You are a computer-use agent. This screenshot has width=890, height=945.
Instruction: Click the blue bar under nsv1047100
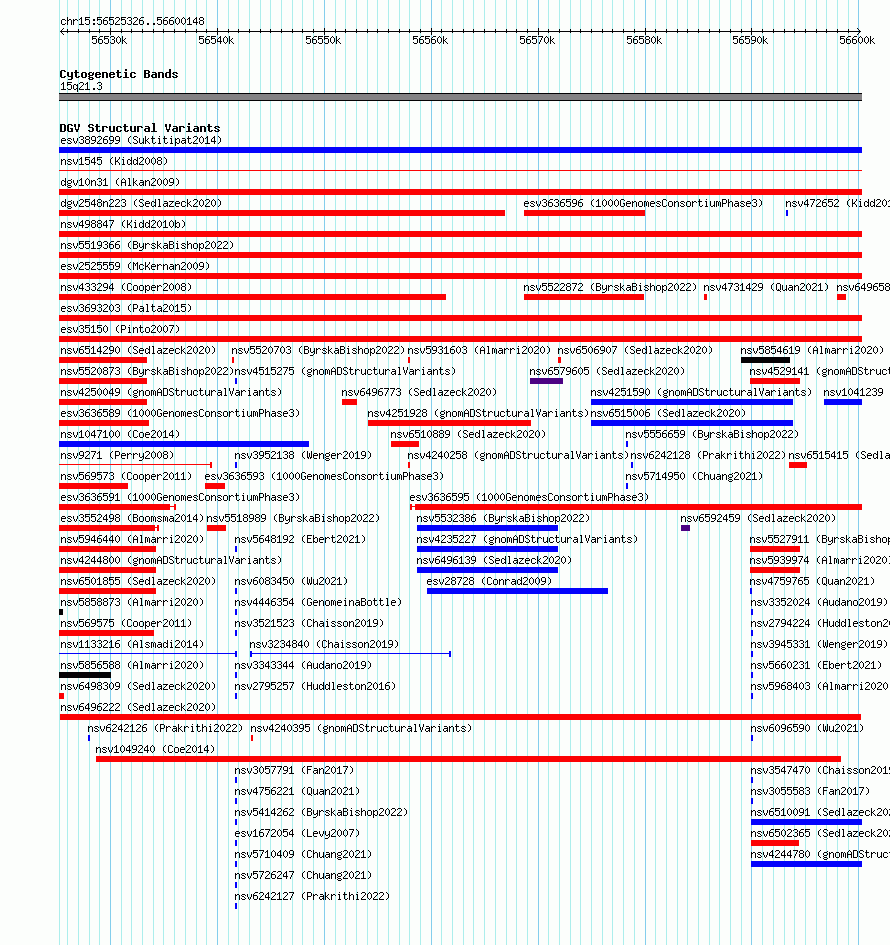(184, 444)
